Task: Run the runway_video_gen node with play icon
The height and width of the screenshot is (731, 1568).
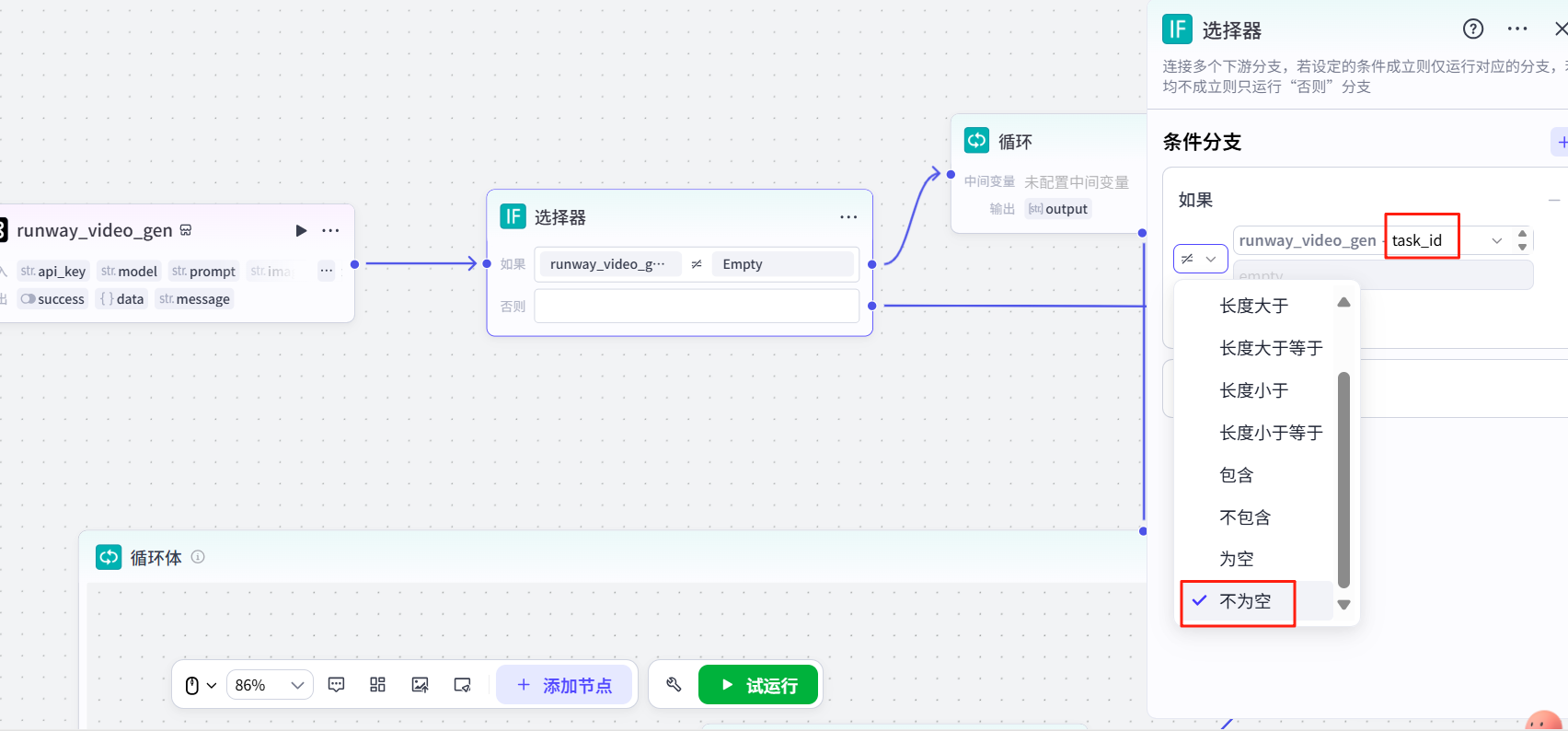Action: point(301,230)
